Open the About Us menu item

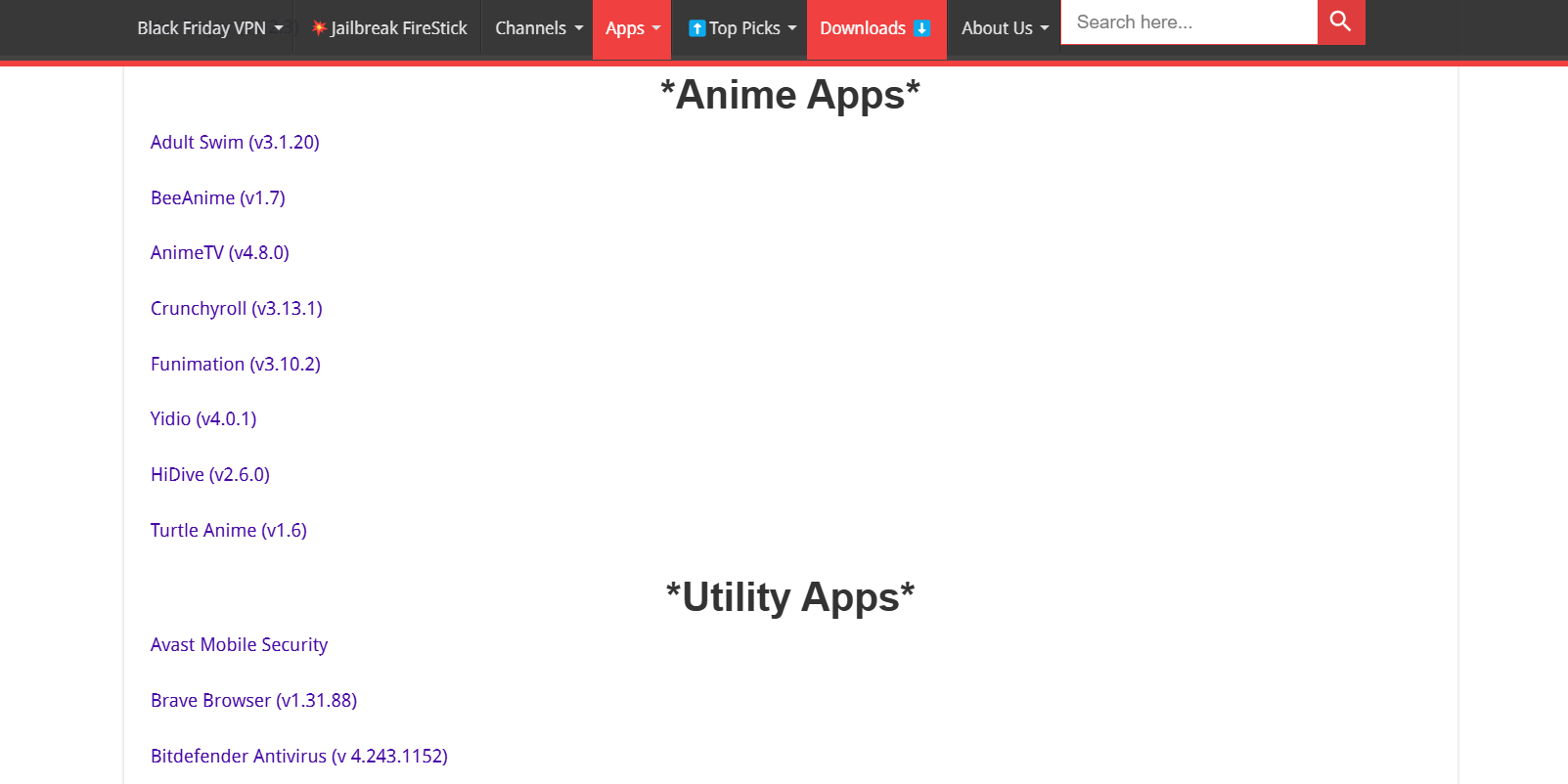(997, 28)
